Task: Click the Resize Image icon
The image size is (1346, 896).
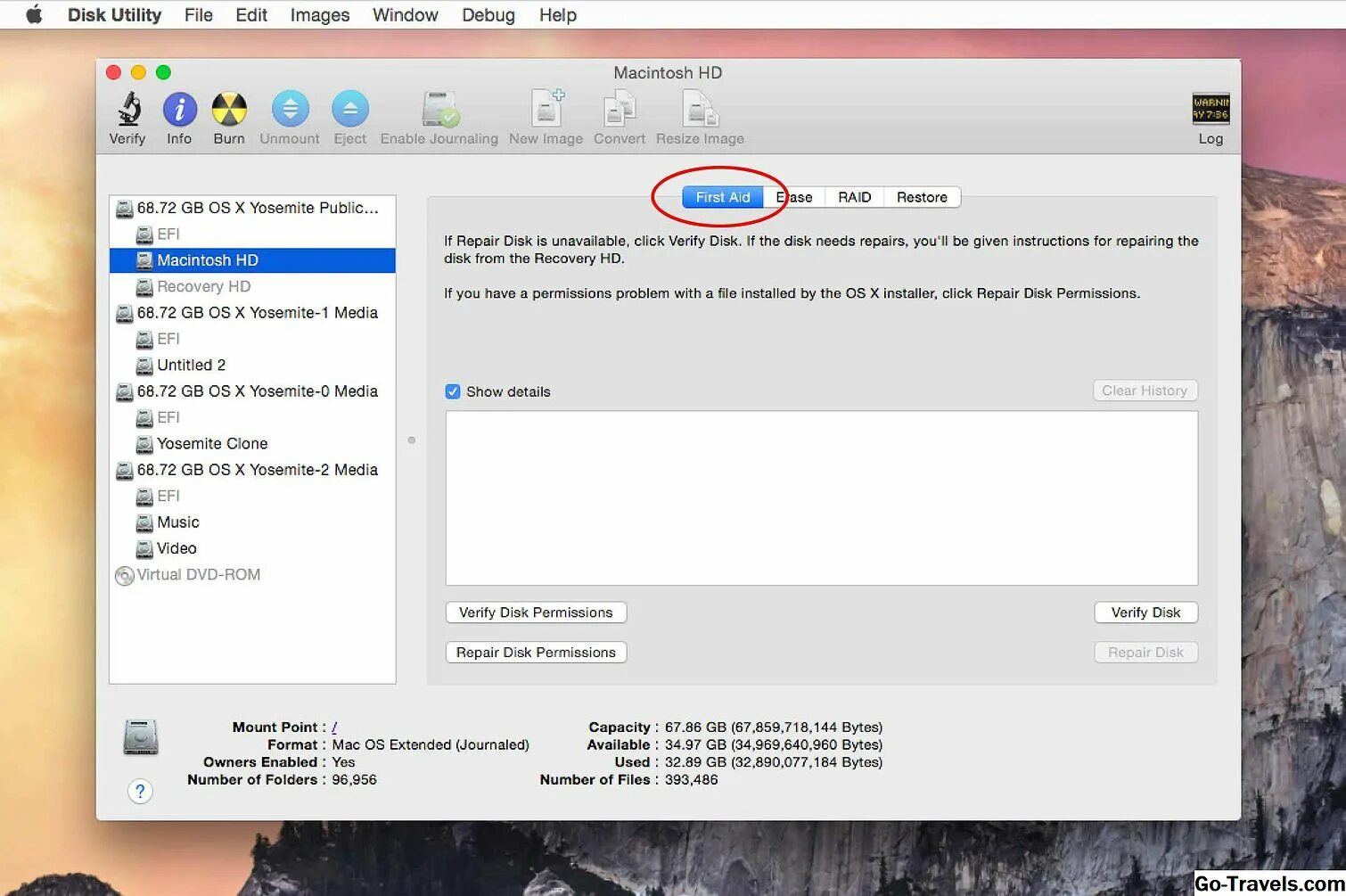Action: 700,109
